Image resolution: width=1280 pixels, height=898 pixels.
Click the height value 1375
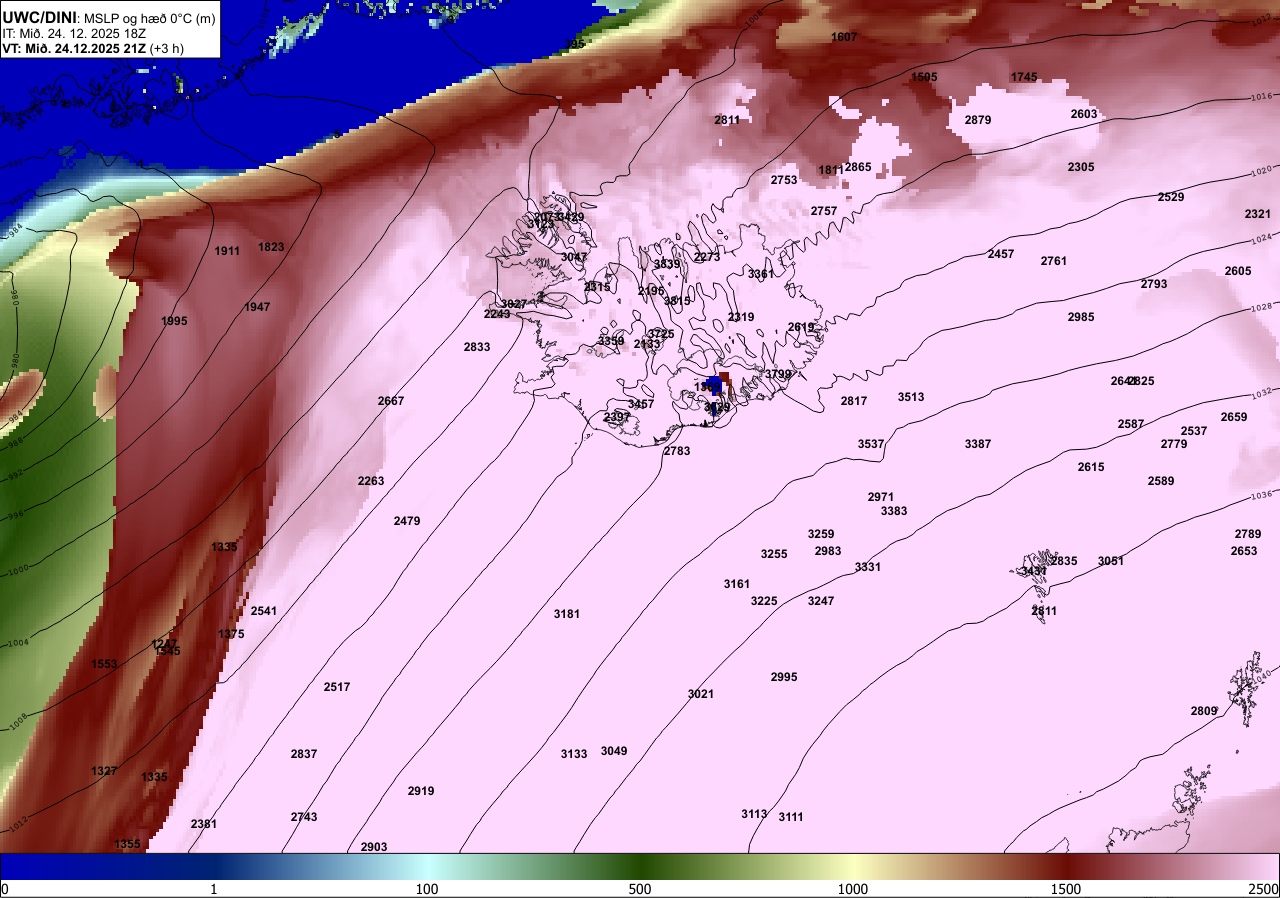pos(231,634)
